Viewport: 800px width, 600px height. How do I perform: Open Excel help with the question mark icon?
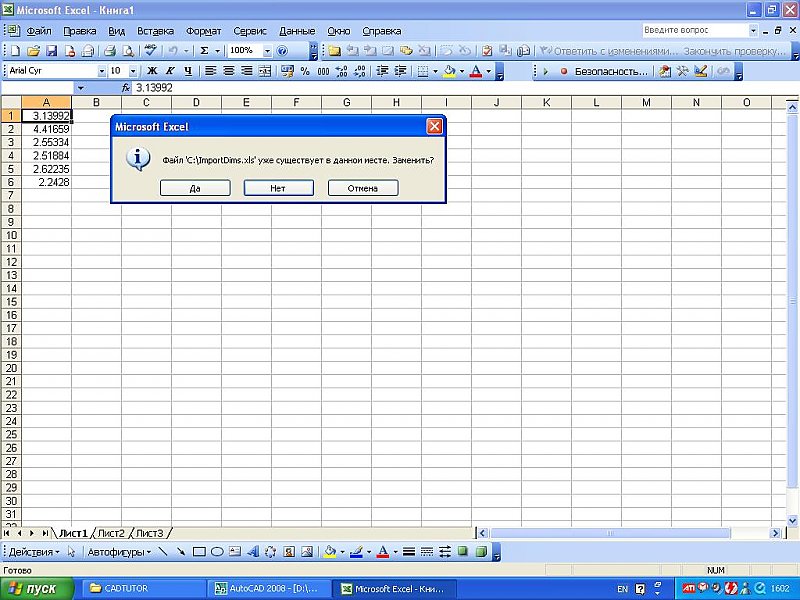(x=283, y=51)
